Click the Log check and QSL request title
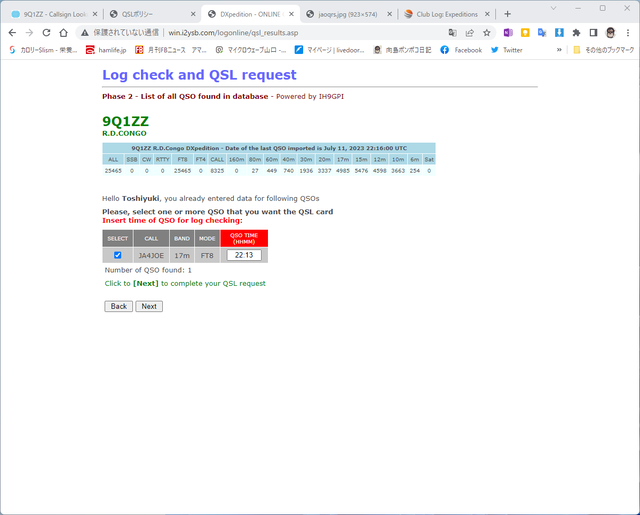 click(x=199, y=75)
